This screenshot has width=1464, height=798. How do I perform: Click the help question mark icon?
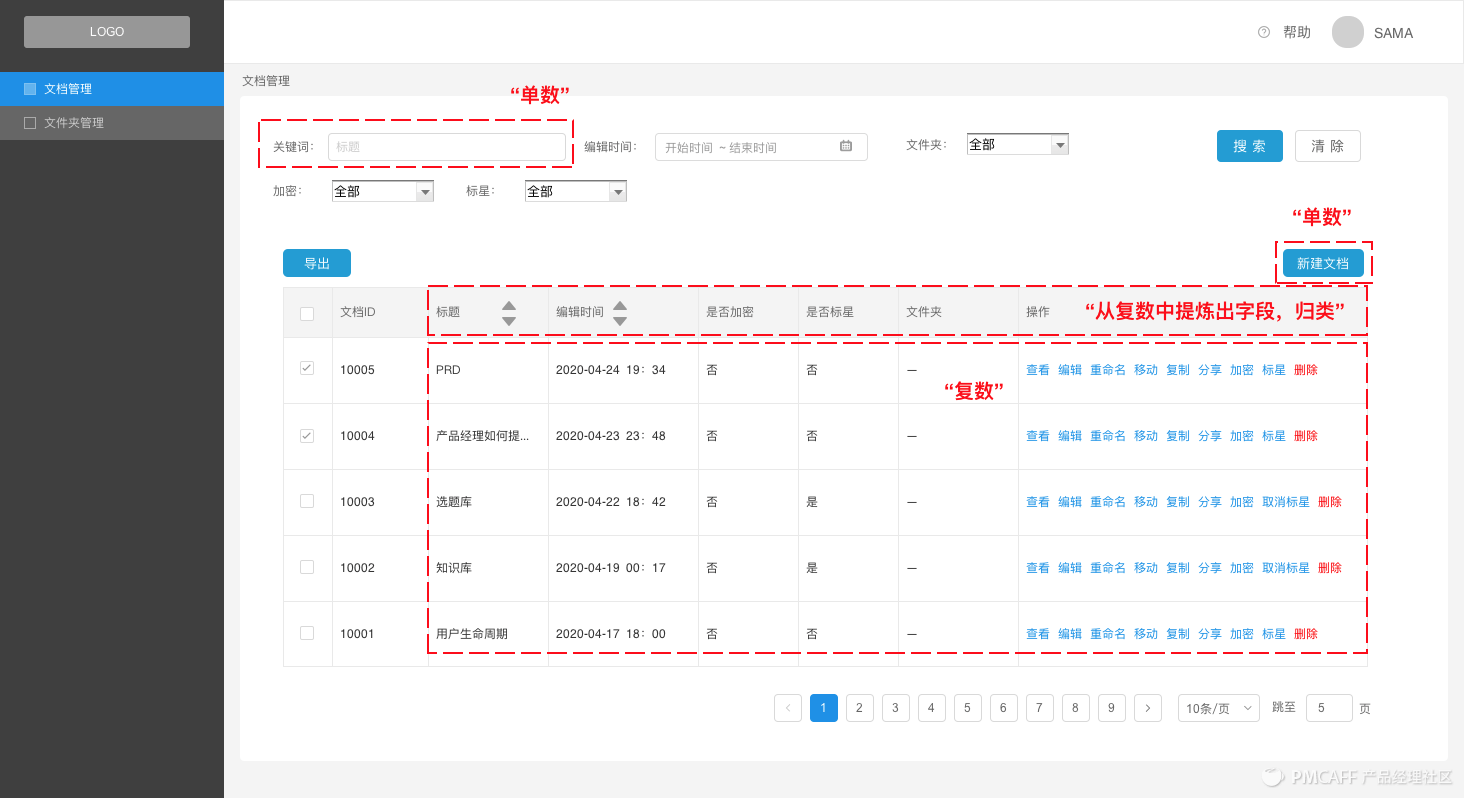pyautogui.click(x=1264, y=32)
